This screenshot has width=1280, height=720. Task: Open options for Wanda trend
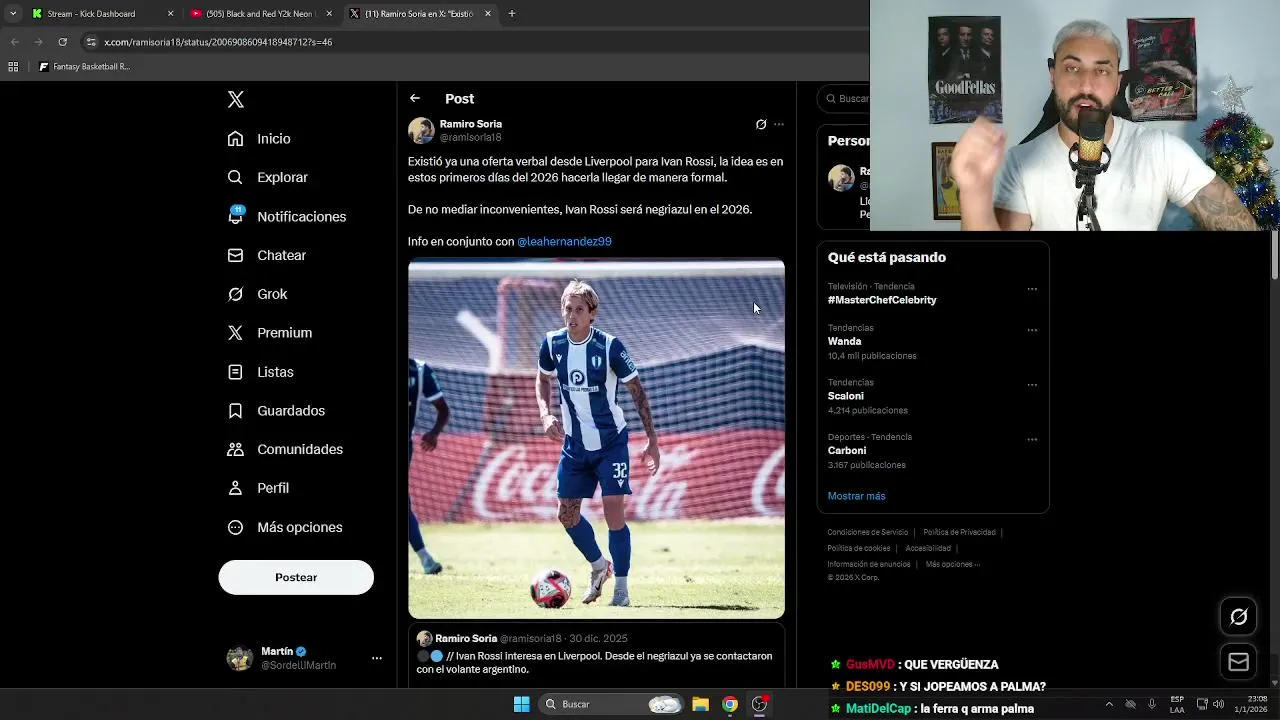pyautogui.click(x=1032, y=330)
